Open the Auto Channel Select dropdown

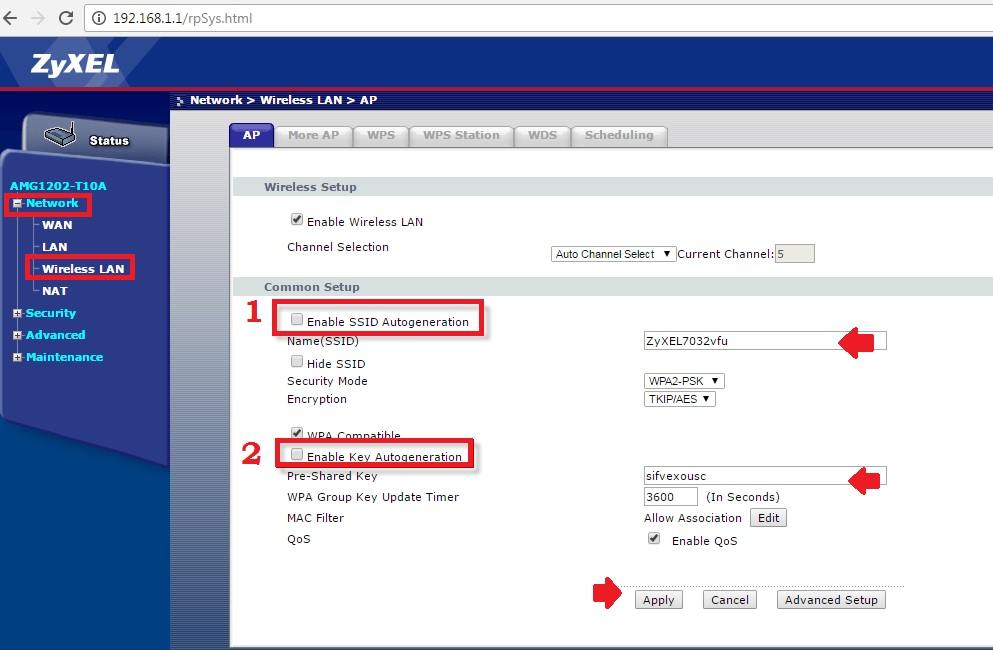(x=614, y=254)
